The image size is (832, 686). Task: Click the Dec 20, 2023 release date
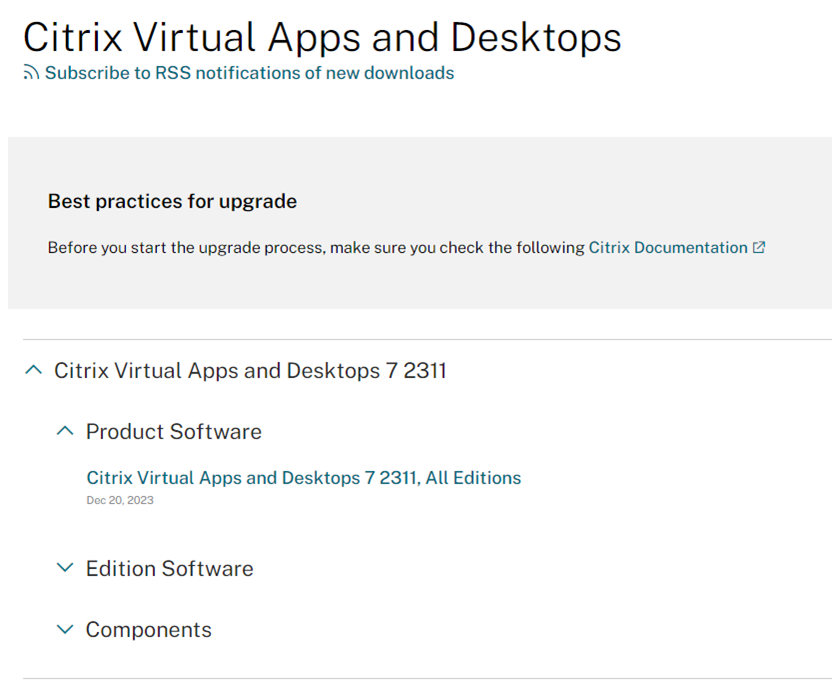(x=120, y=500)
